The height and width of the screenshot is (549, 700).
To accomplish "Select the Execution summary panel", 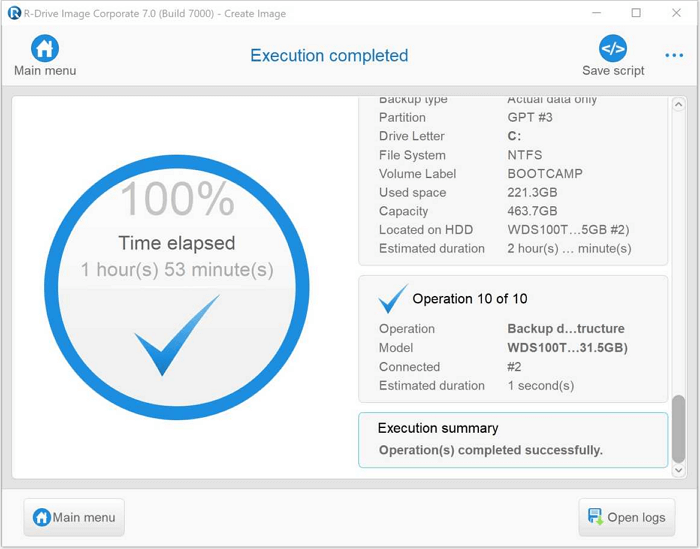I will (513, 440).
